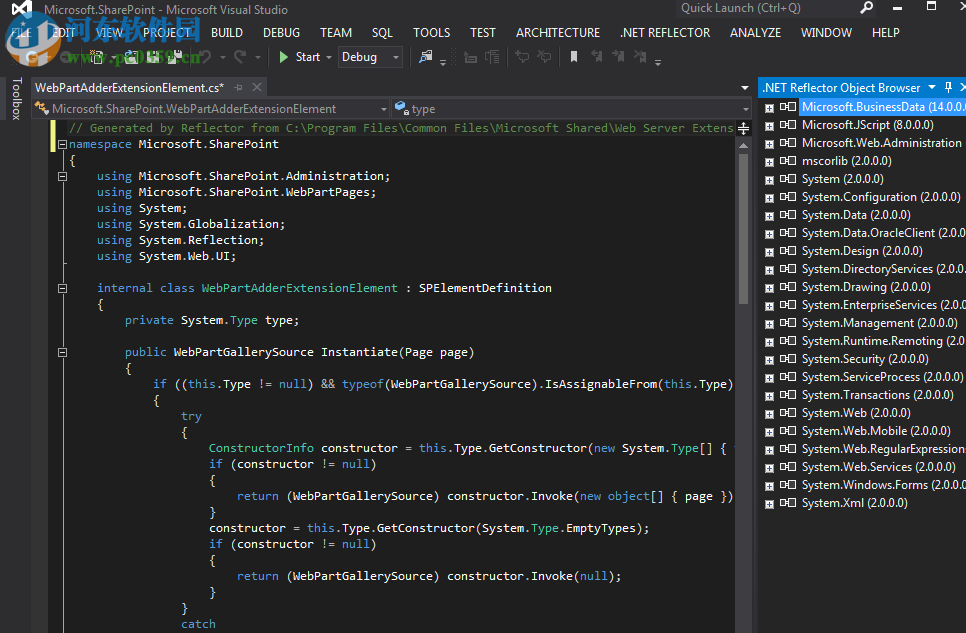
Task: Click the search magnifier in Quick Launch
Action: click(866, 8)
